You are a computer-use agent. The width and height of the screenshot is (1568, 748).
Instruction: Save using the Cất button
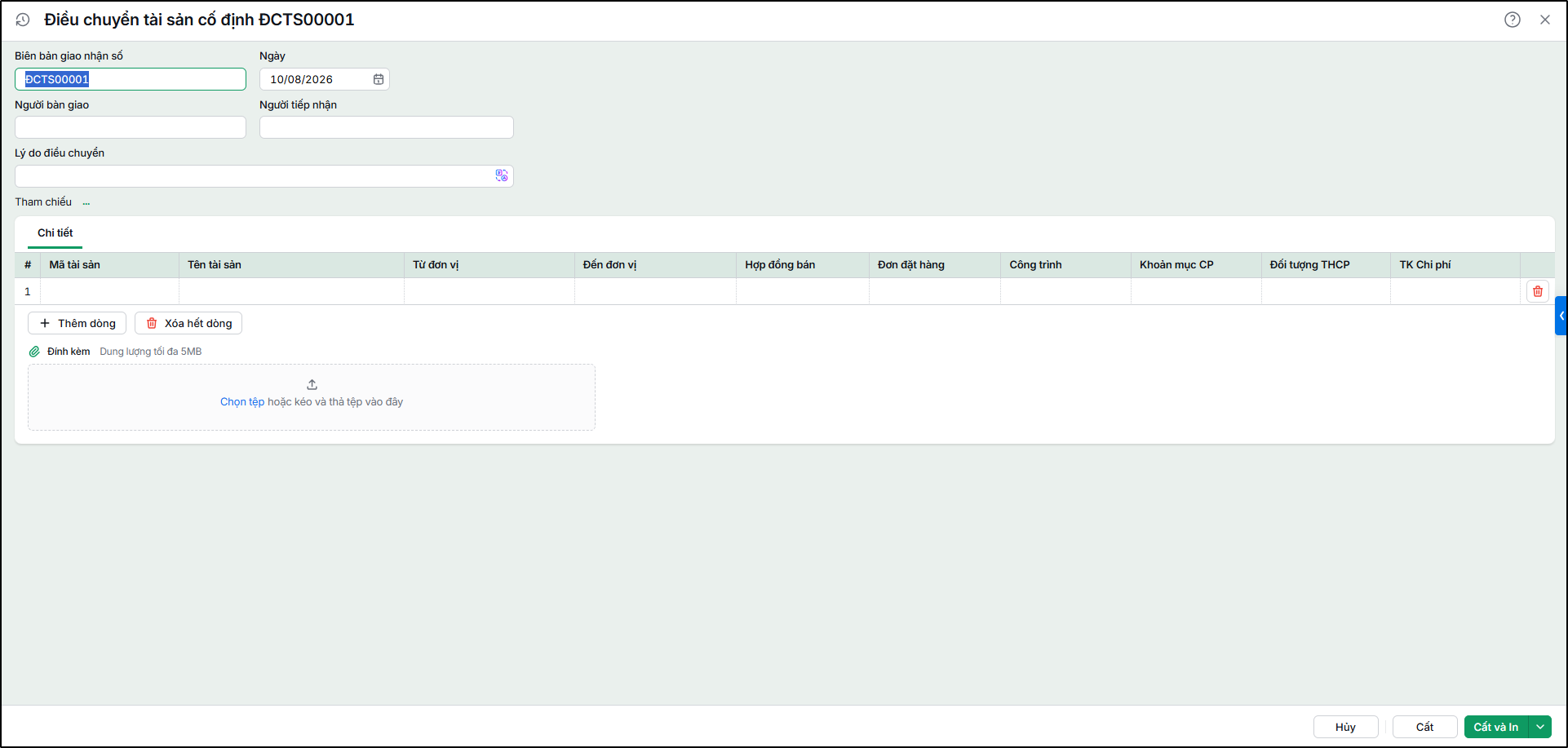1425,727
